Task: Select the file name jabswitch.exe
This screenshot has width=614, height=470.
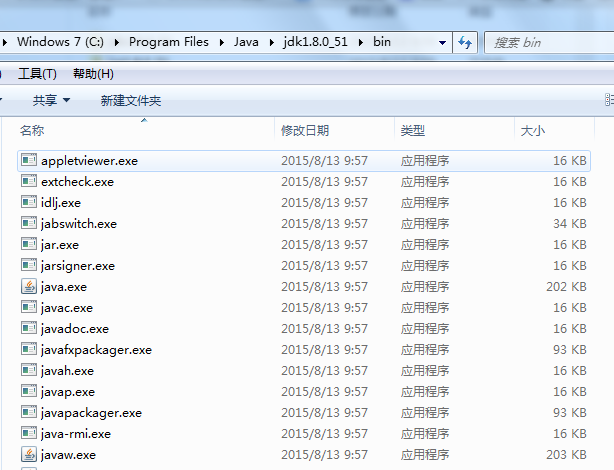Action: [79, 224]
